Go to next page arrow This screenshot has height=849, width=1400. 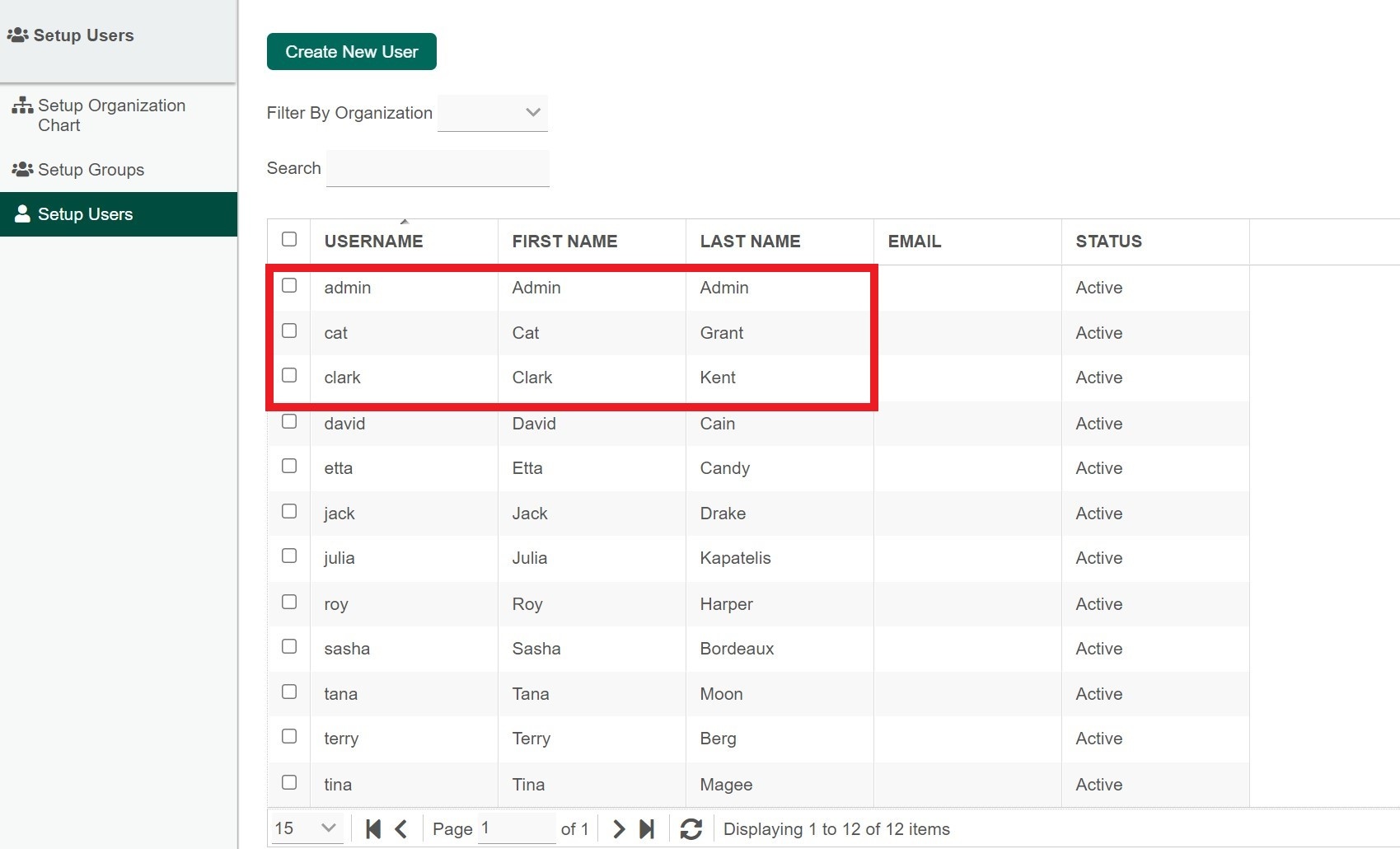click(x=619, y=829)
